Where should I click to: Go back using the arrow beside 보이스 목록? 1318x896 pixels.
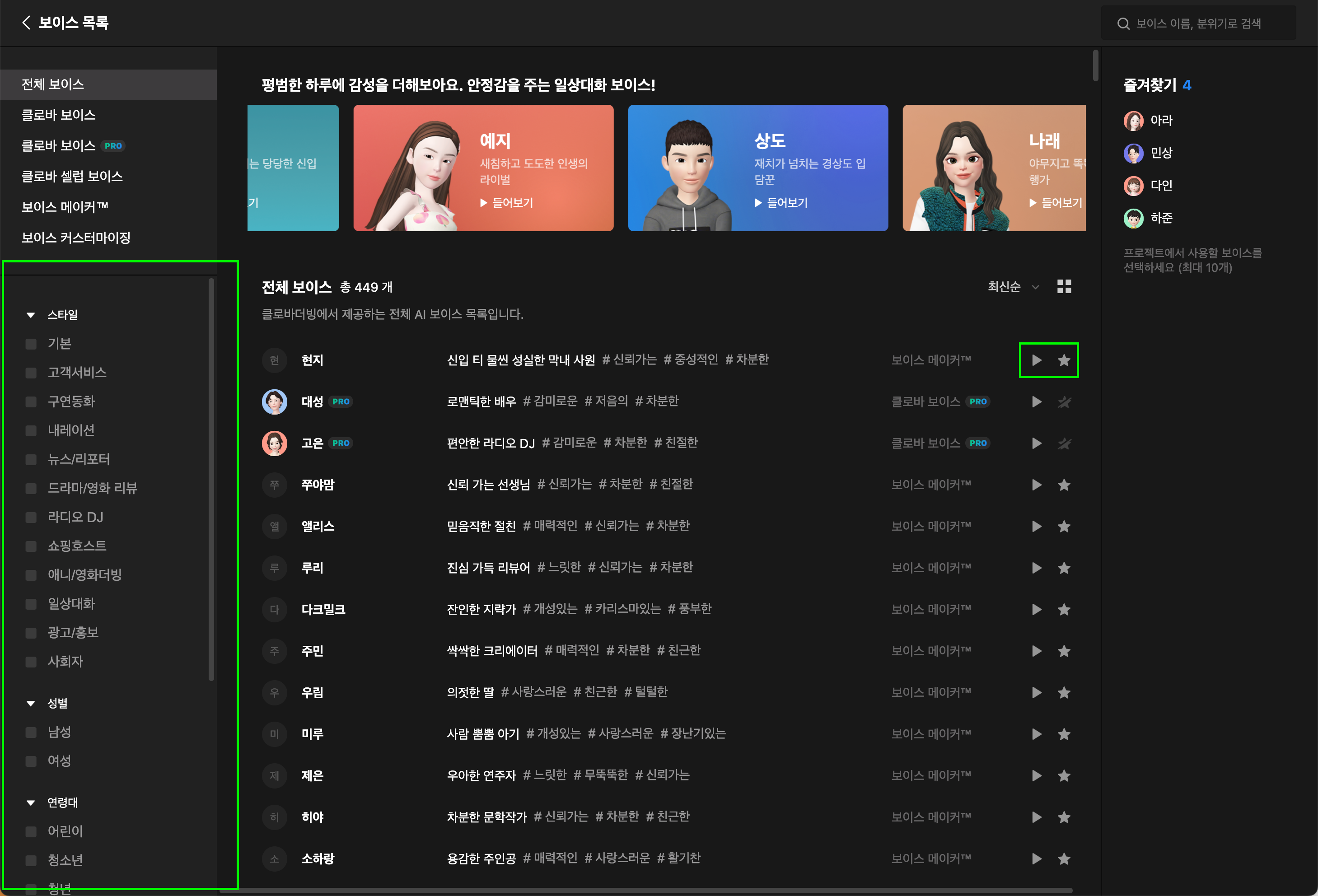point(26,23)
